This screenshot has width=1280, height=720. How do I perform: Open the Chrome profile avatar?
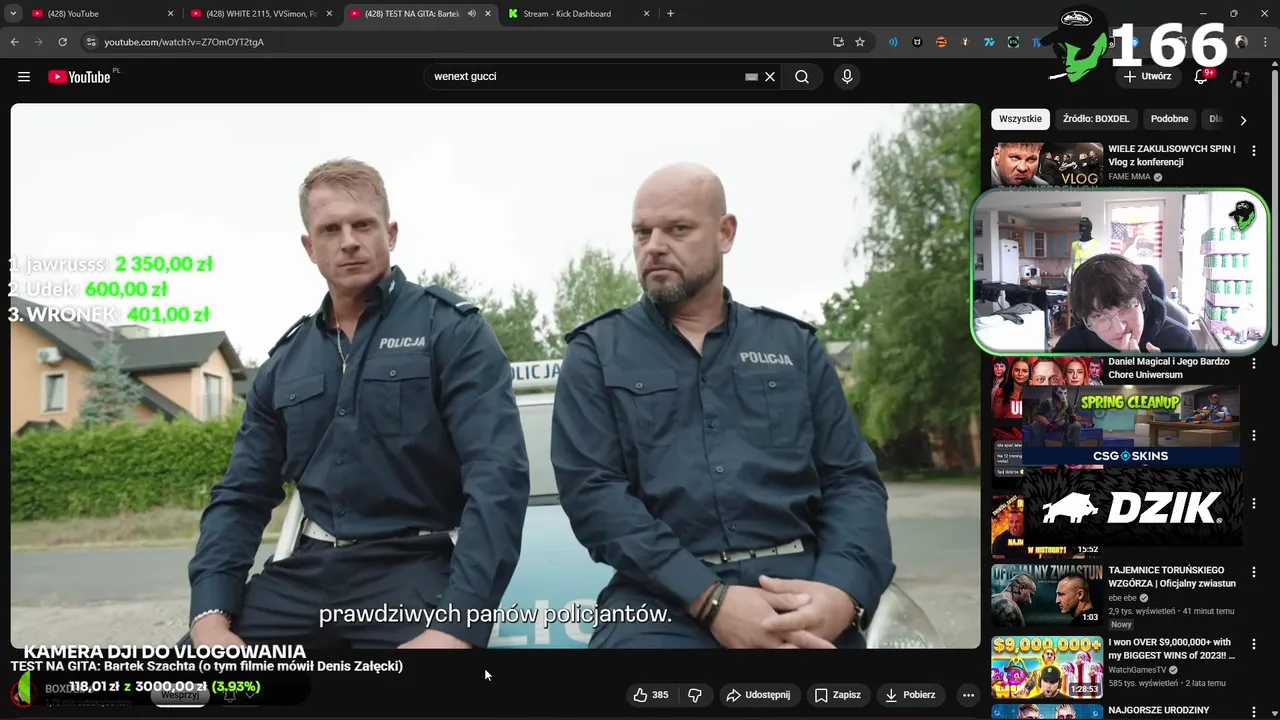[1241, 42]
